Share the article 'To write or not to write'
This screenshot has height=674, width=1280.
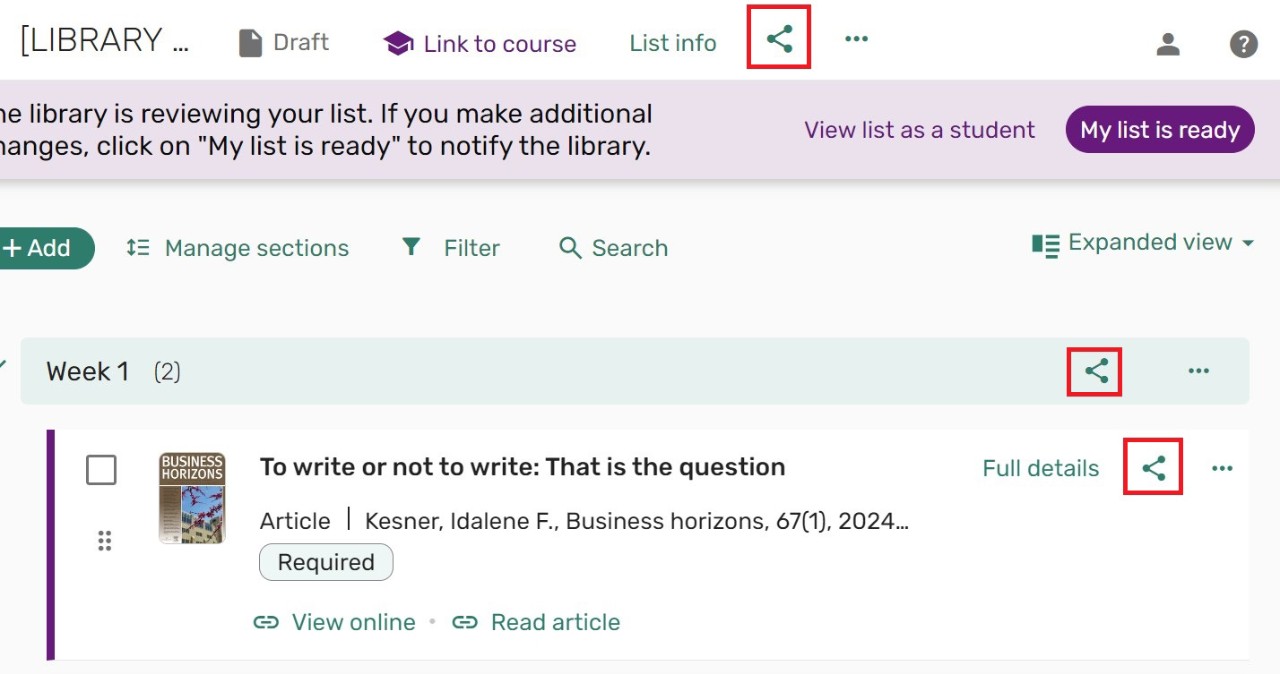pyautogui.click(x=1152, y=466)
